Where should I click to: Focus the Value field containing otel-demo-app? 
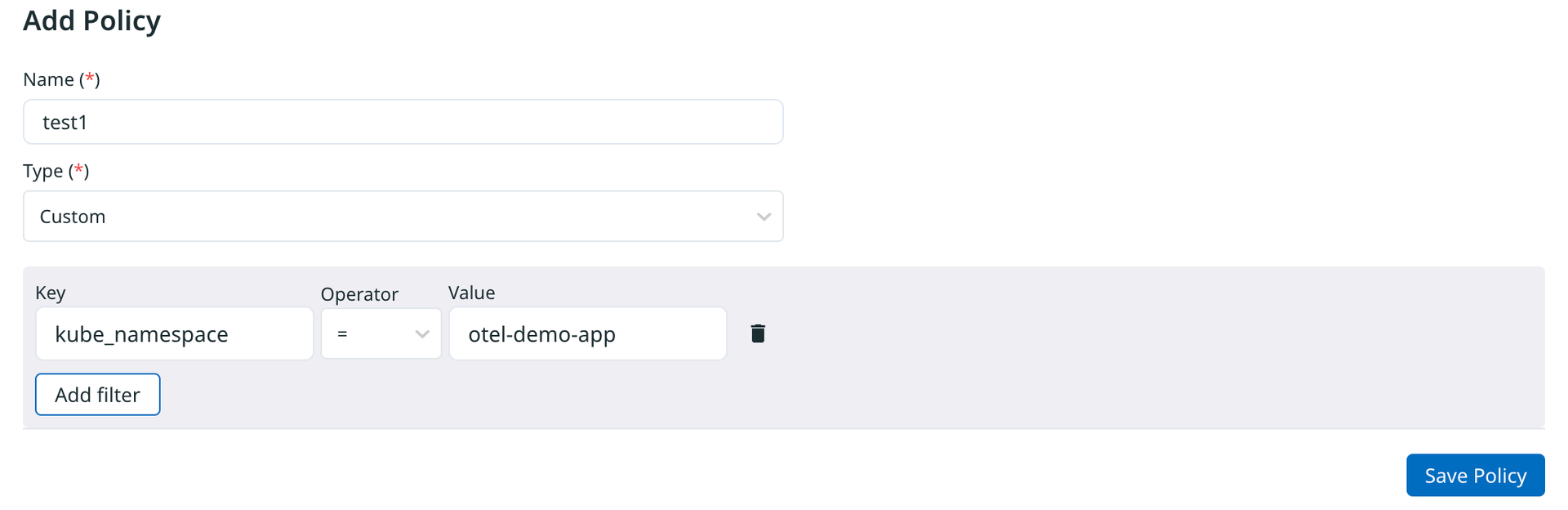[588, 333]
